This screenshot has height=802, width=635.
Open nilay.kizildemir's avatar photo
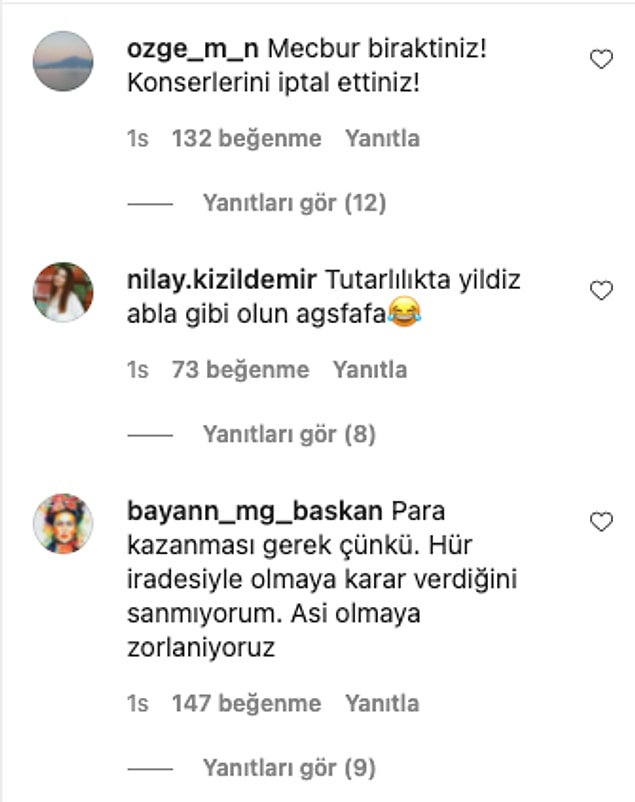(x=63, y=292)
